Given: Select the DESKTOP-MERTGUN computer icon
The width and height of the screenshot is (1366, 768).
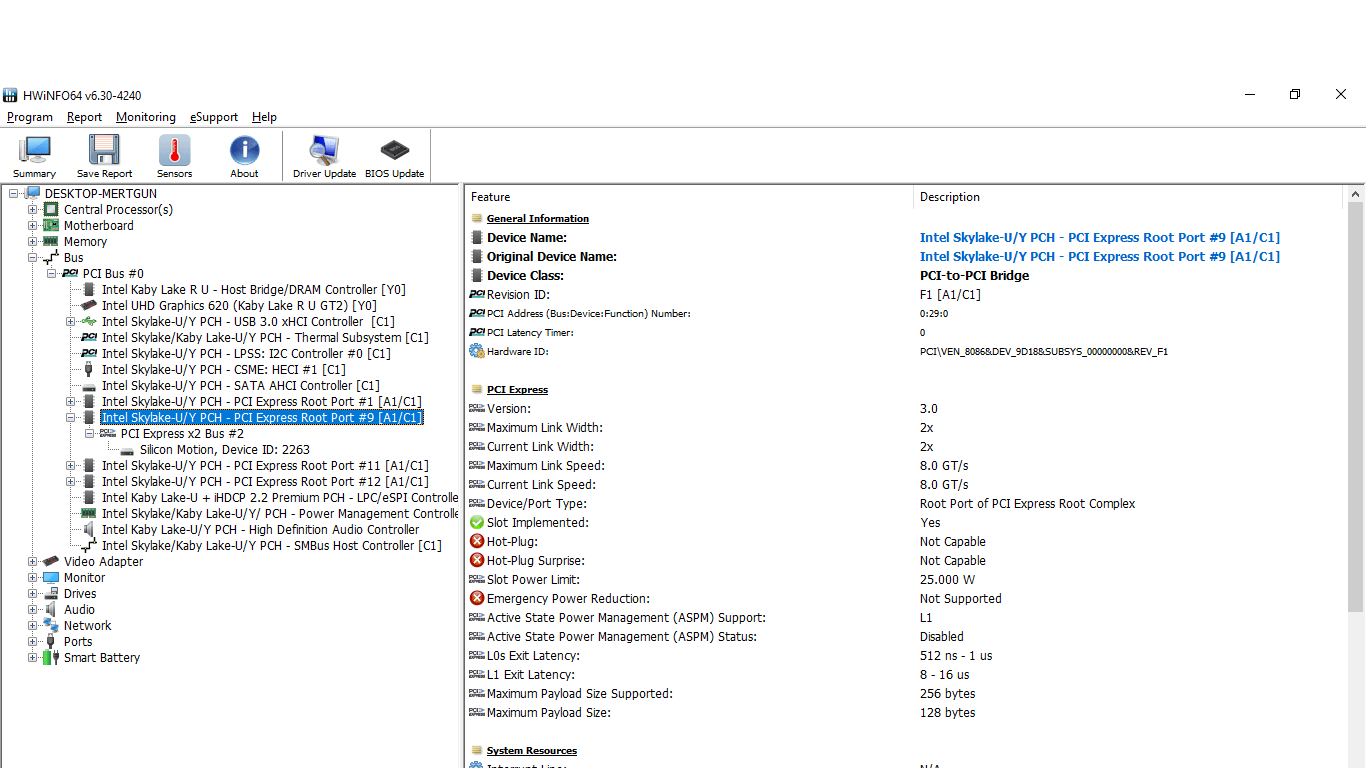Looking at the screenshot, I should [x=33, y=194].
